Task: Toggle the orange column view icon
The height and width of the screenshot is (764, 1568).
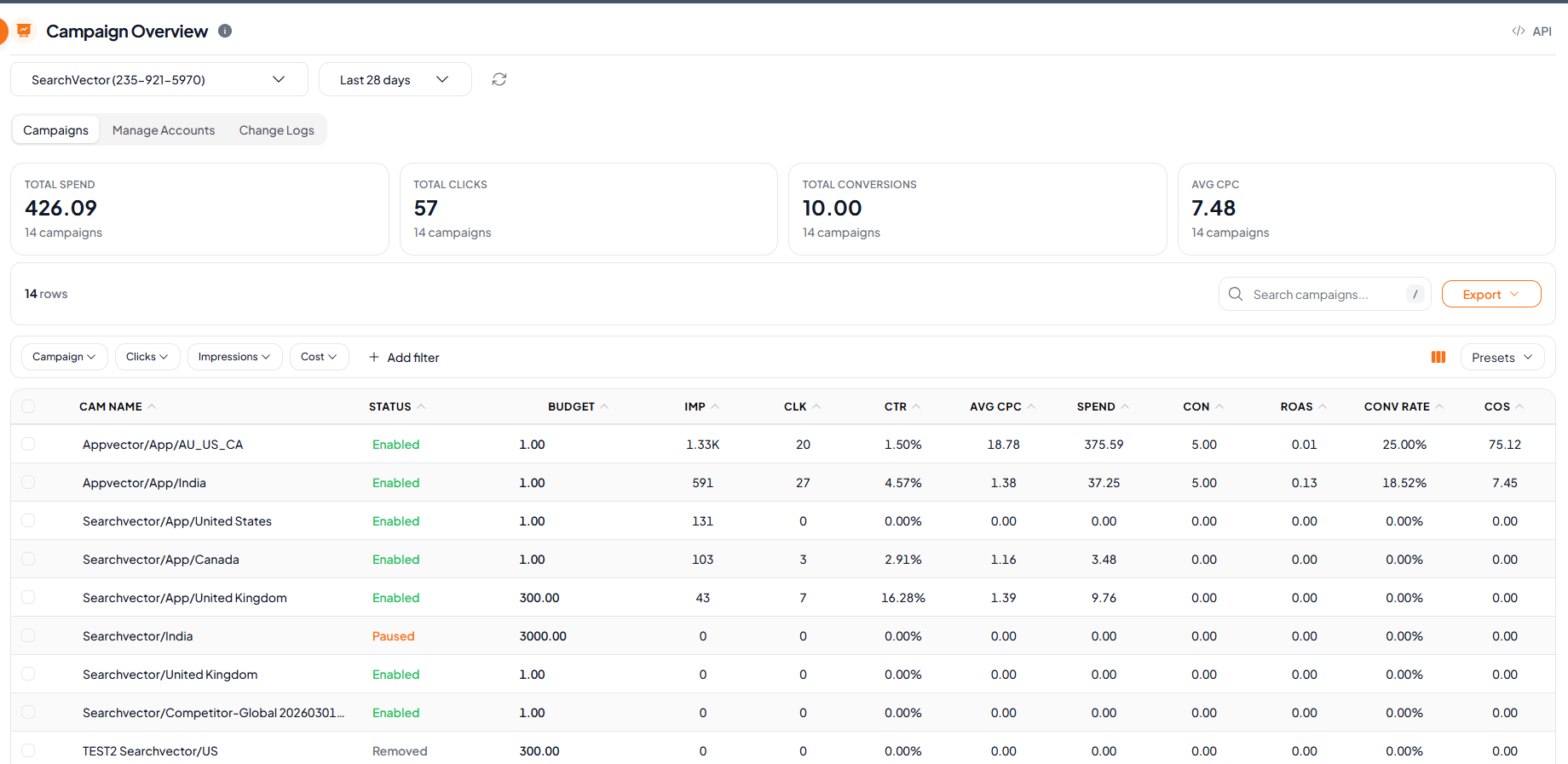Action: point(1438,357)
